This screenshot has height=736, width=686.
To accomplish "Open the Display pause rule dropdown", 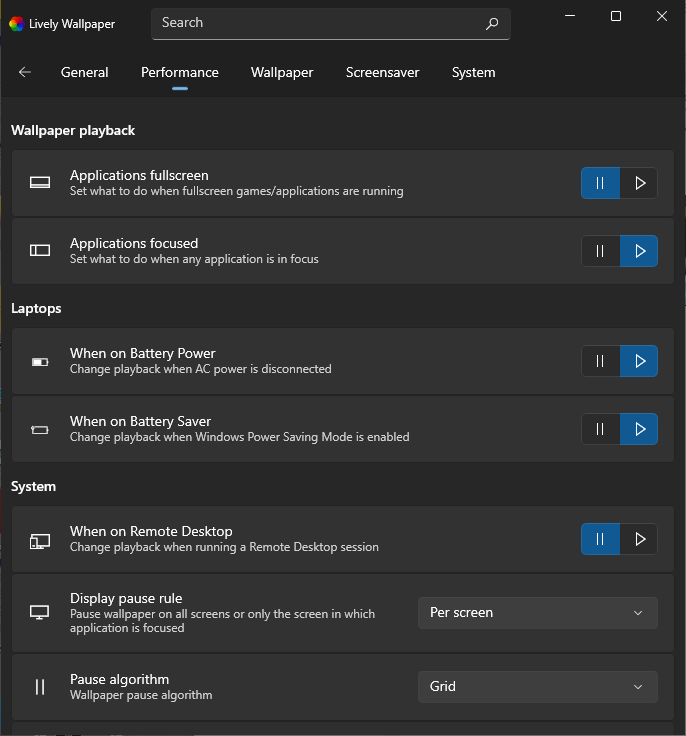I will (537, 613).
